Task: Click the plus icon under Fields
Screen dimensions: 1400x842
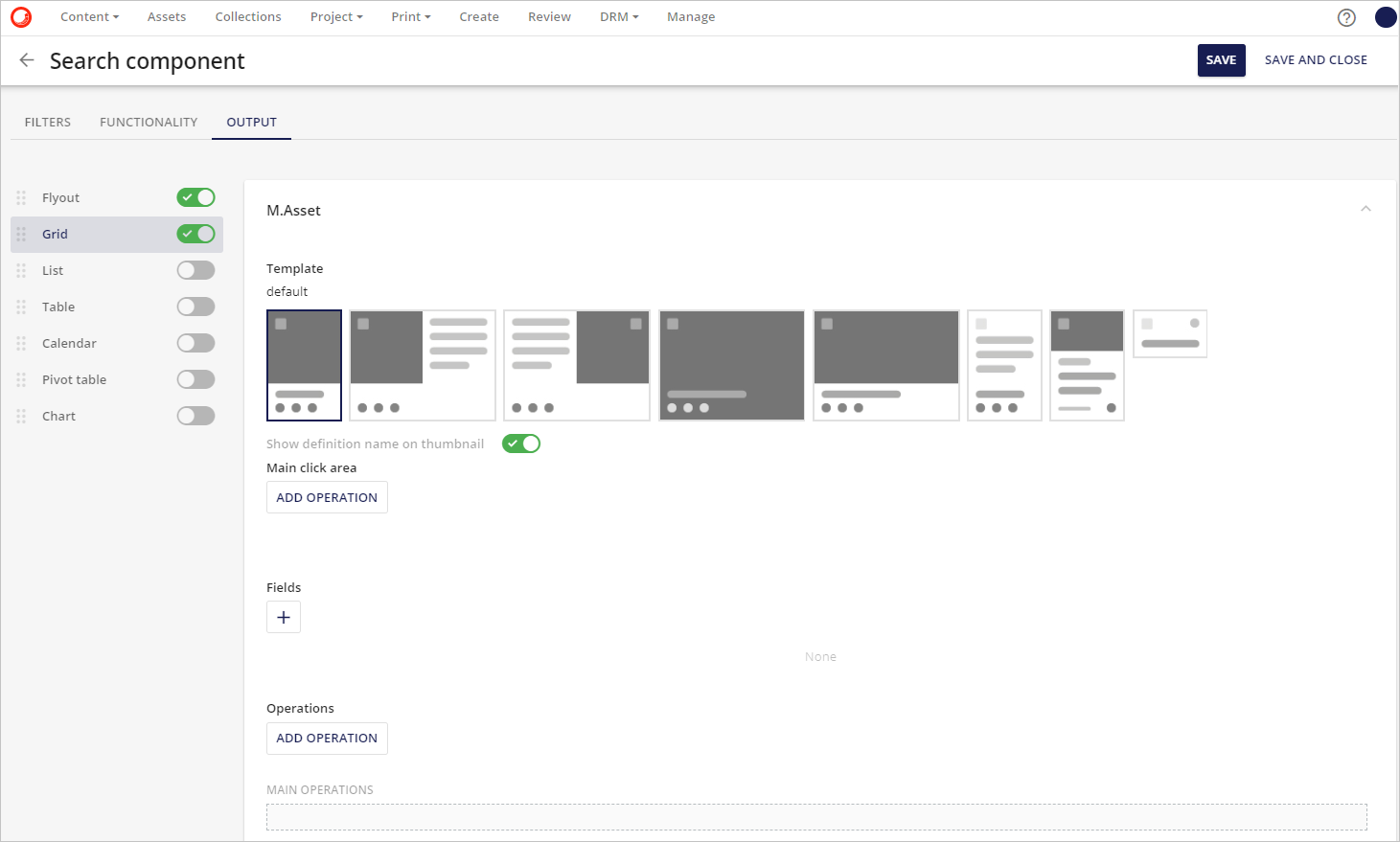Action: pyautogui.click(x=283, y=616)
